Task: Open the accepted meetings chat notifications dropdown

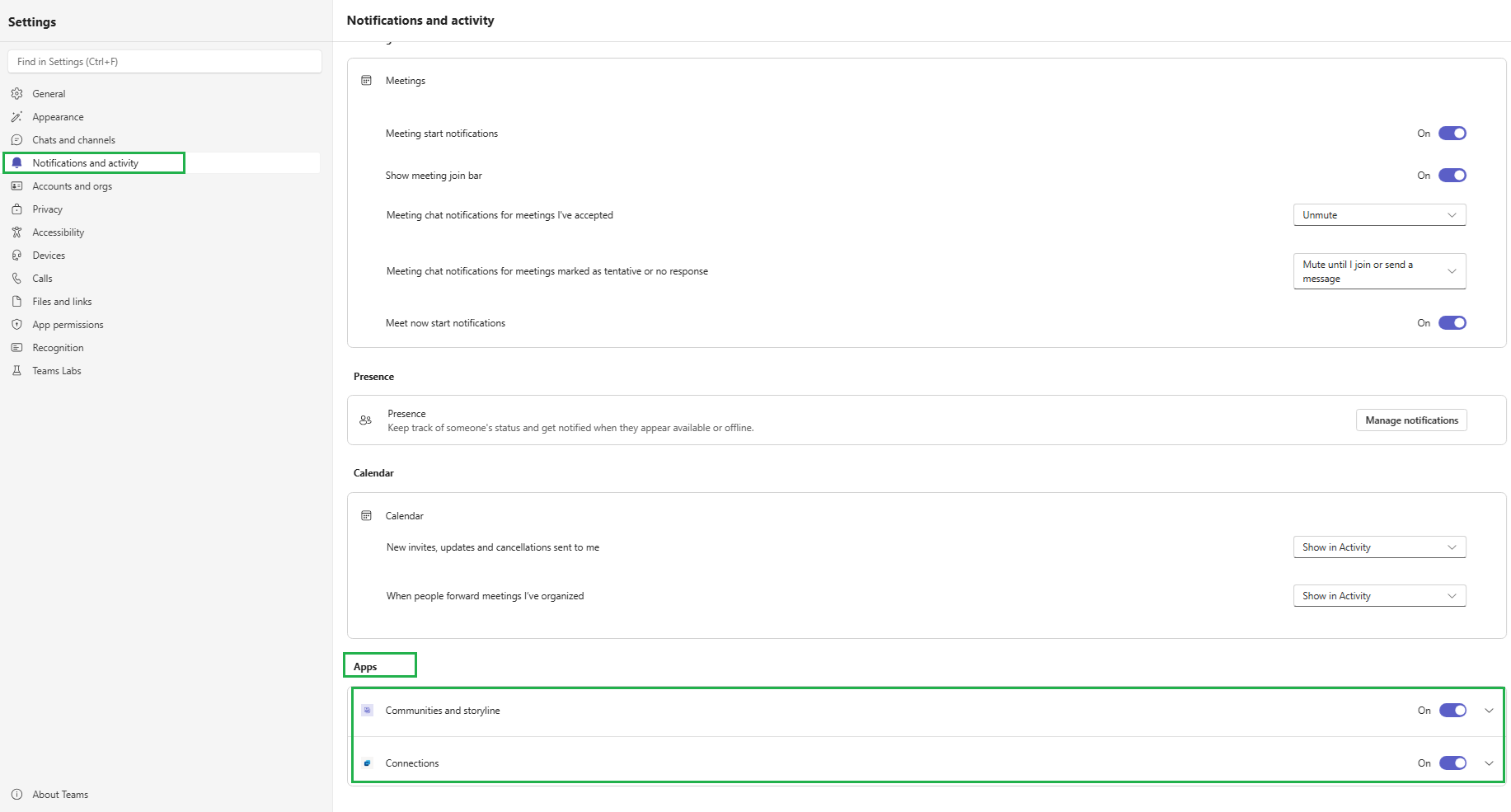Action: pos(1380,215)
